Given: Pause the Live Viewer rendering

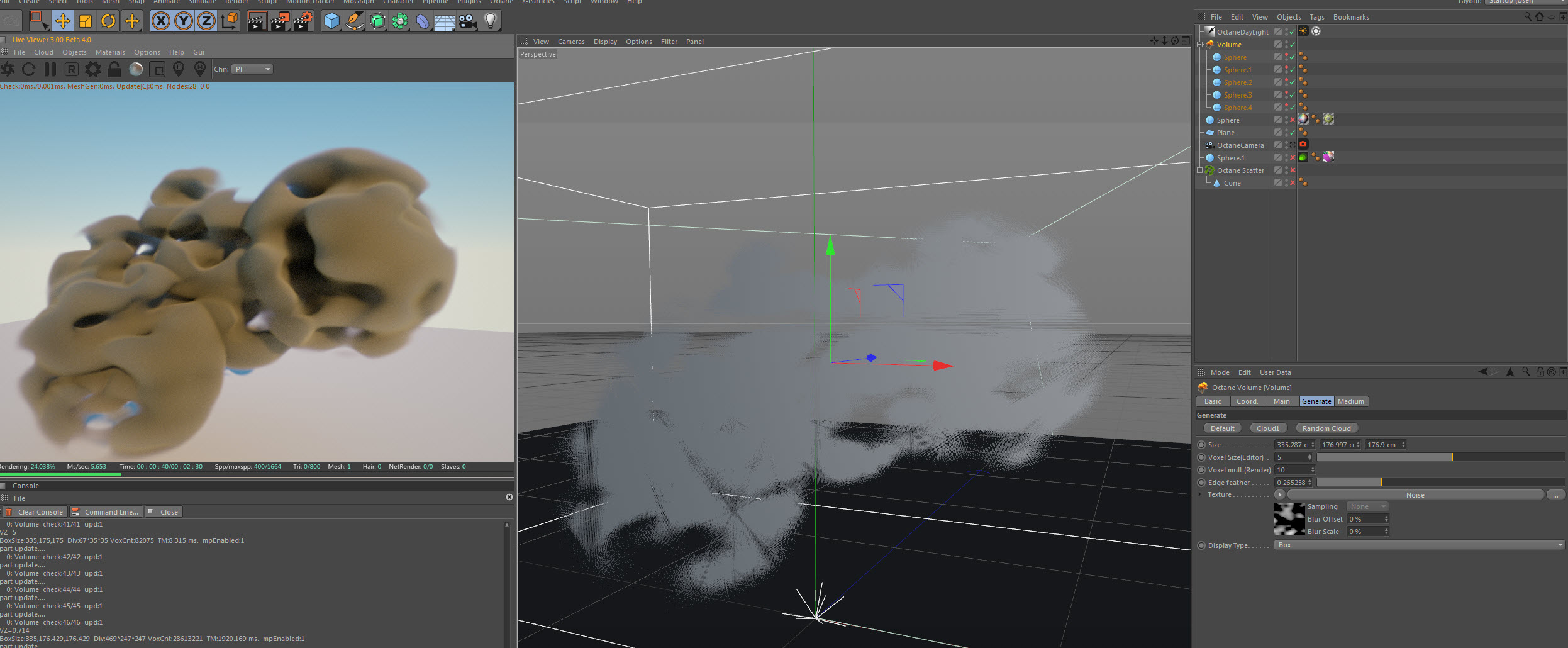Looking at the screenshot, I should (x=50, y=69).
